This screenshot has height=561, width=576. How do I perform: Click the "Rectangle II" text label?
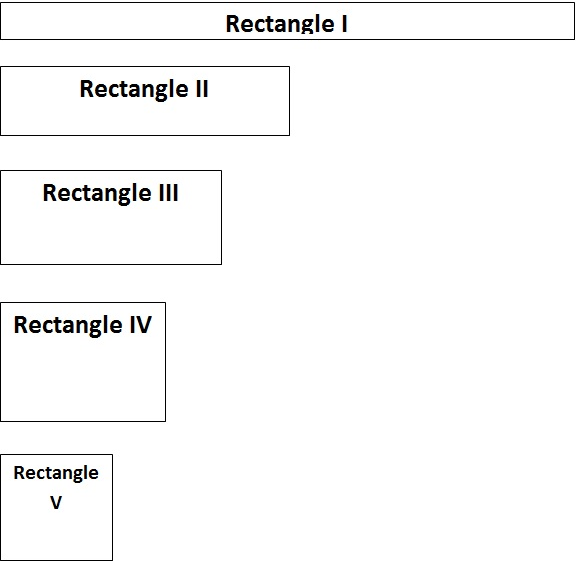pos(144,89)
